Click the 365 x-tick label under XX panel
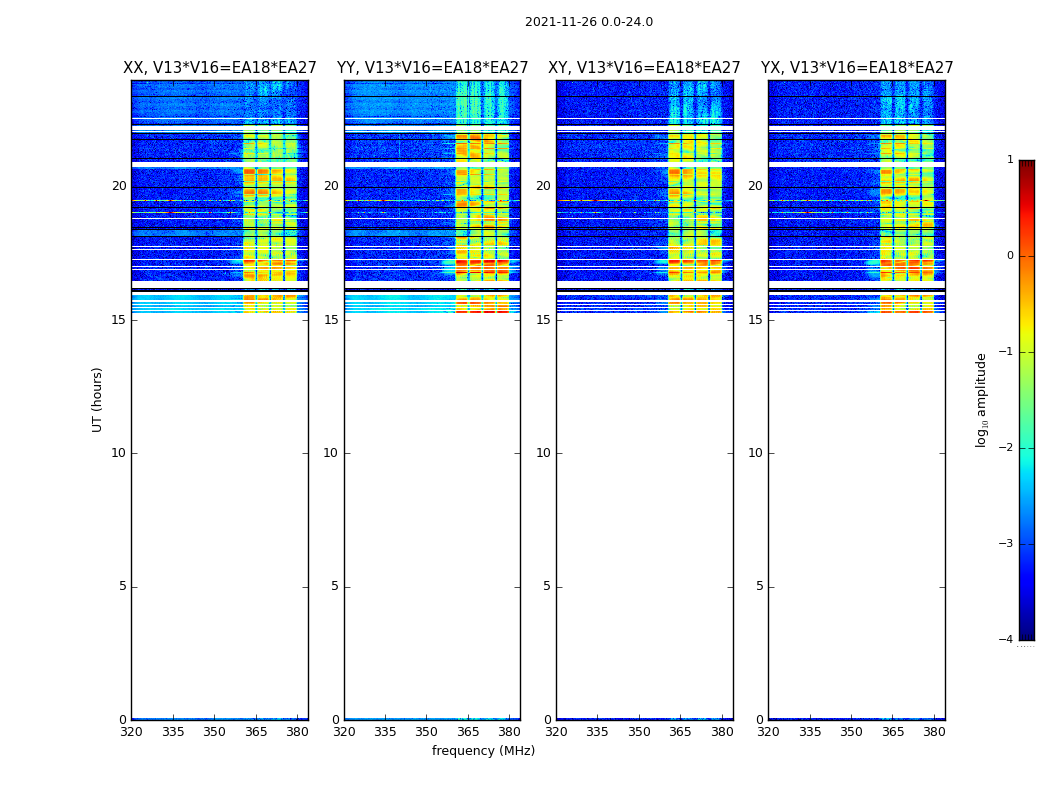This screenshot has height=800, width=1050. pos(256,732)
